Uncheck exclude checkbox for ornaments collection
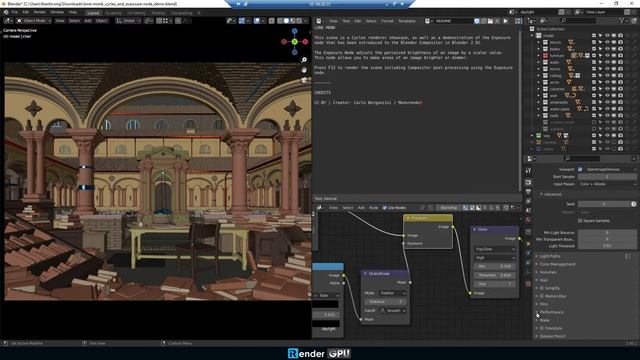The image size is (640, 360). pyautogui.click(x=594, y=102)
